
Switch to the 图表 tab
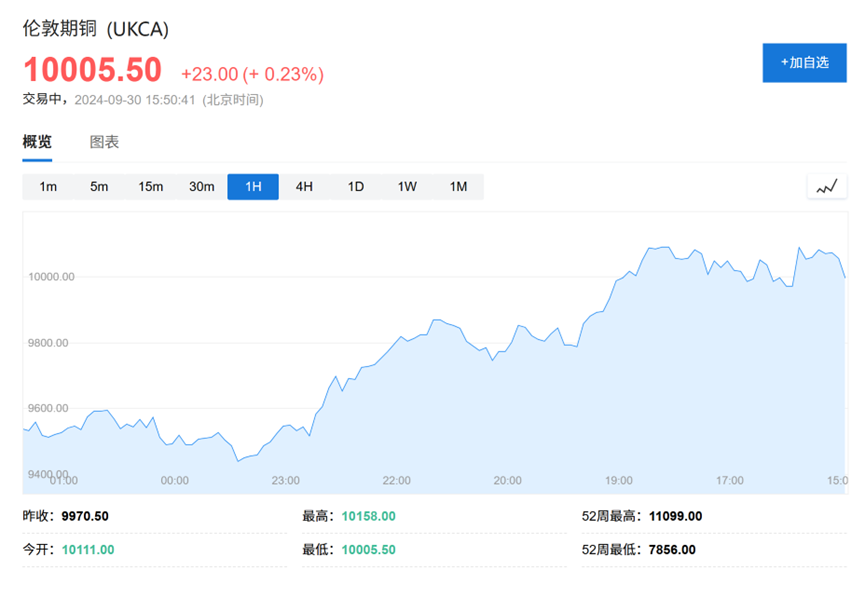click(x=104, y=142)
